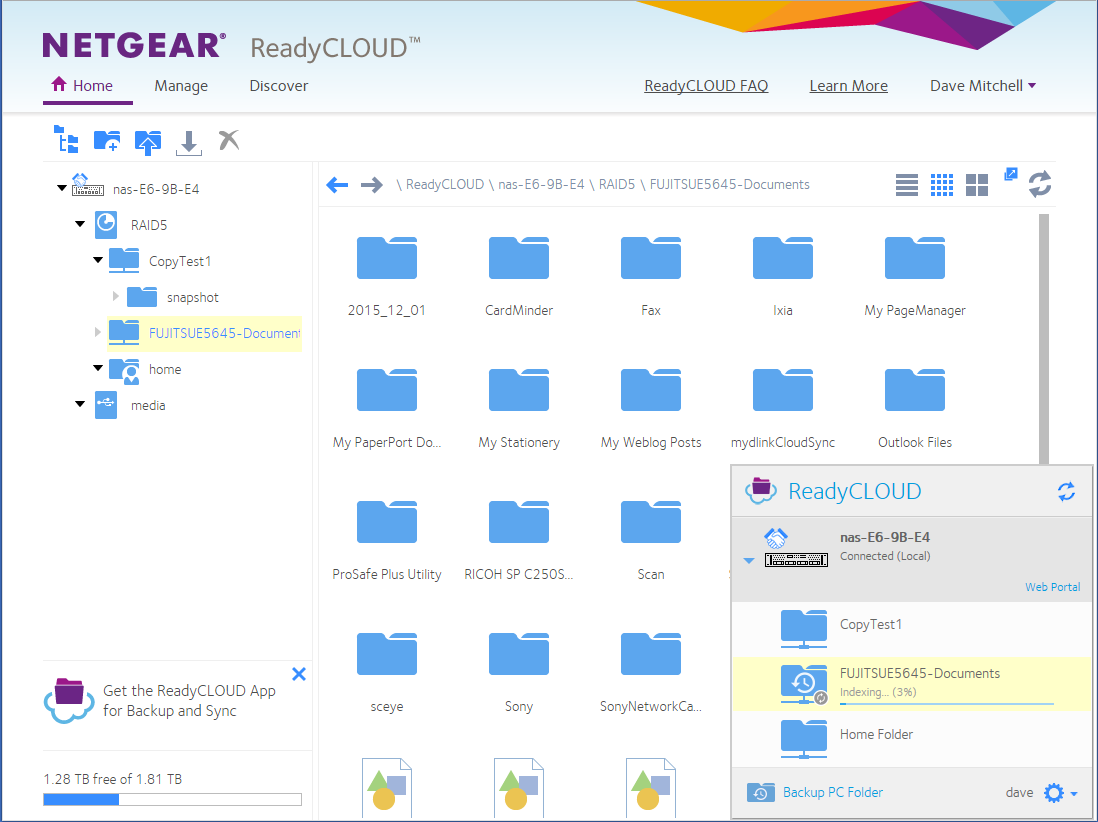The height and width of the screenshot is (822, 1098).
Task: Collapse the RAID5 tree node
Action: [80, 224]
